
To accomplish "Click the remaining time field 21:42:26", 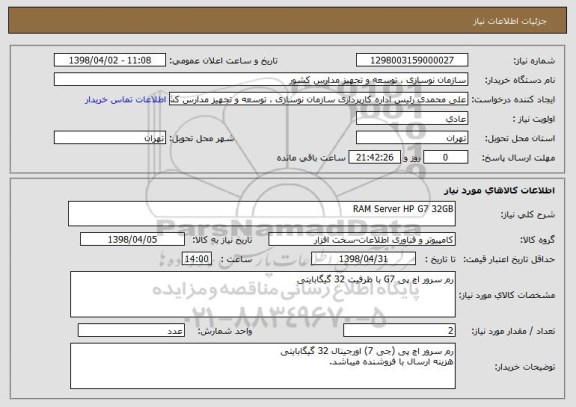I will point(374,157).
